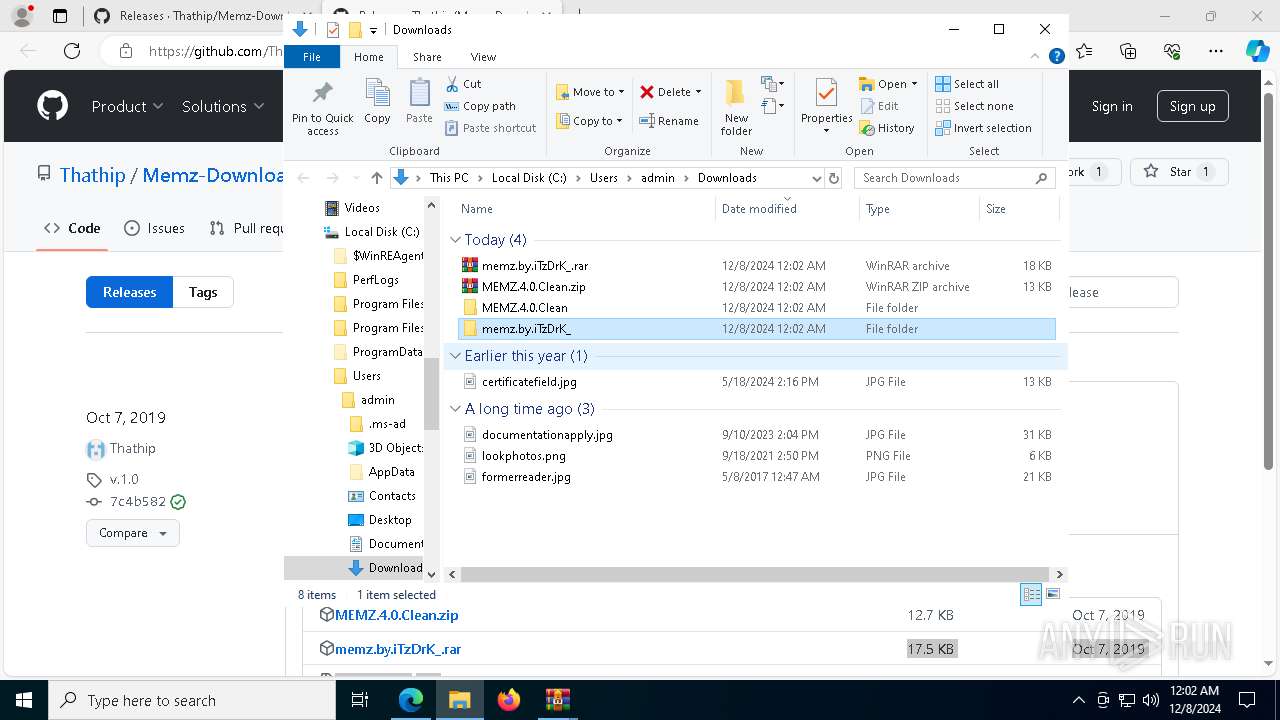This screenshot has width=1280, height=720.
Task: Open the Compare dropdown on GitHub
Action: point(133,533)
